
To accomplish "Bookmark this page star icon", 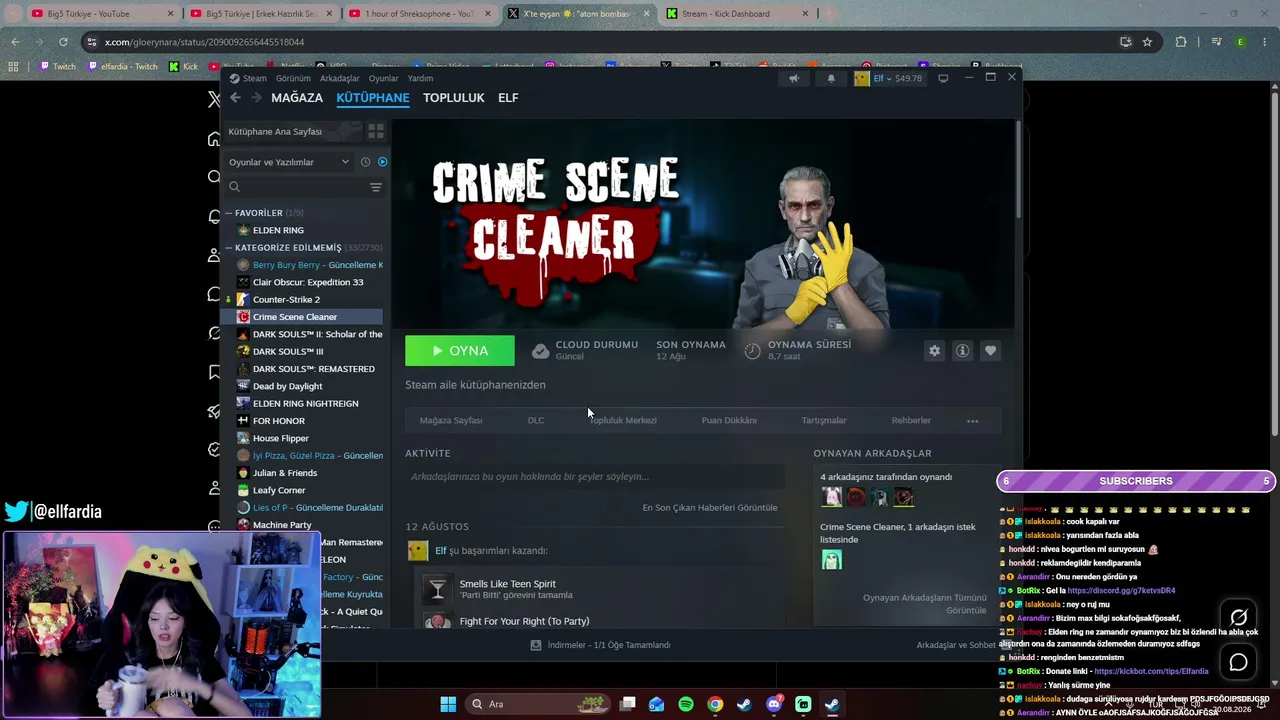I will [x=1147, y=42].
